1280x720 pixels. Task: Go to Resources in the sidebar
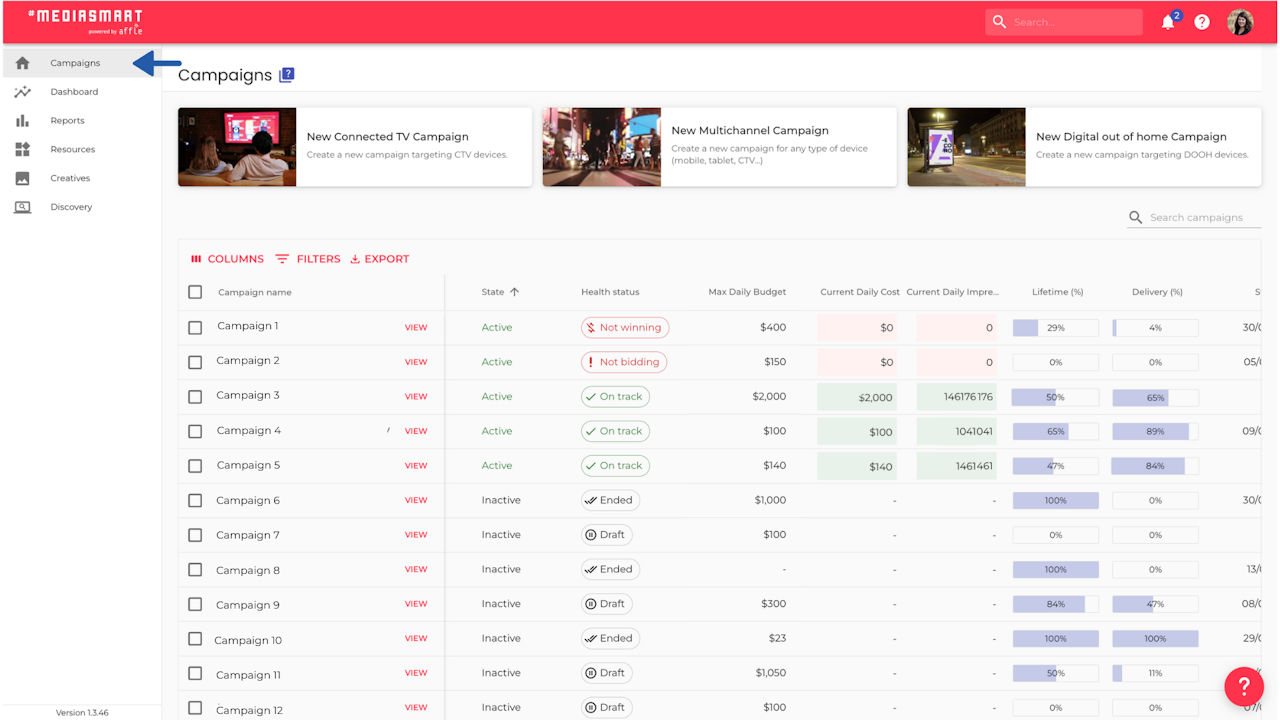pos(72,149)
